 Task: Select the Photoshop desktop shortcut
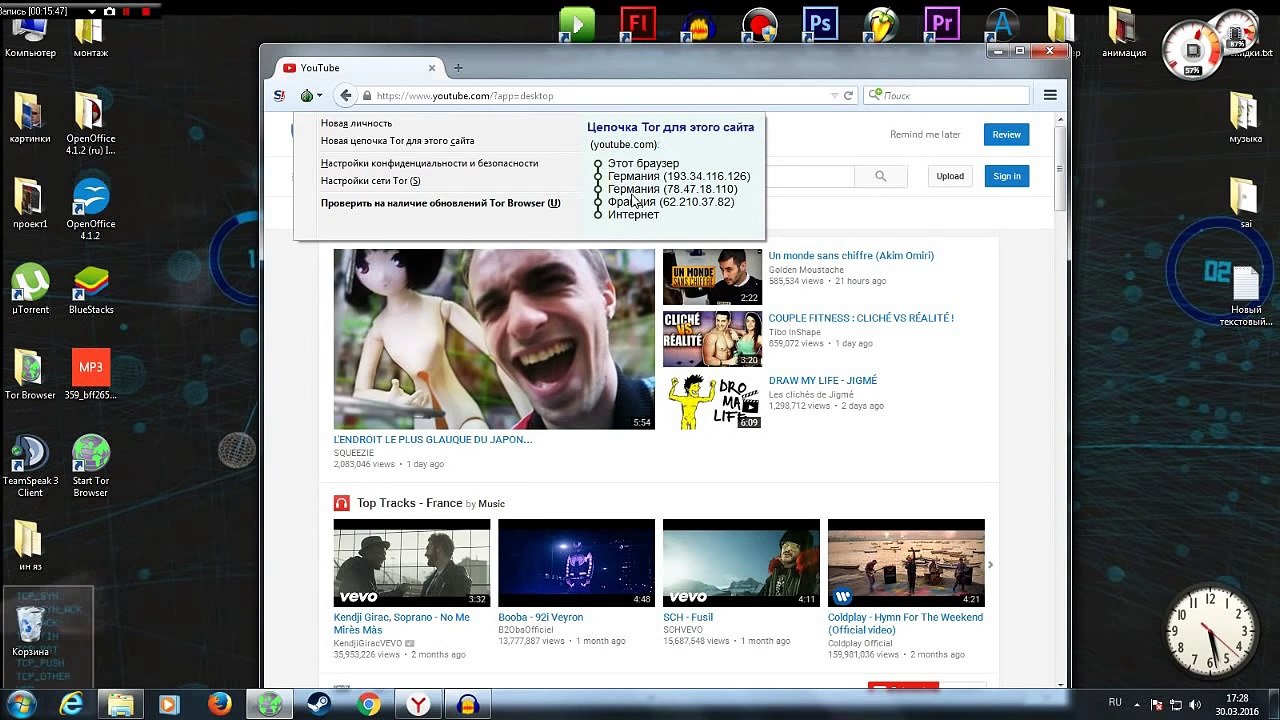(x=820, y=24)
